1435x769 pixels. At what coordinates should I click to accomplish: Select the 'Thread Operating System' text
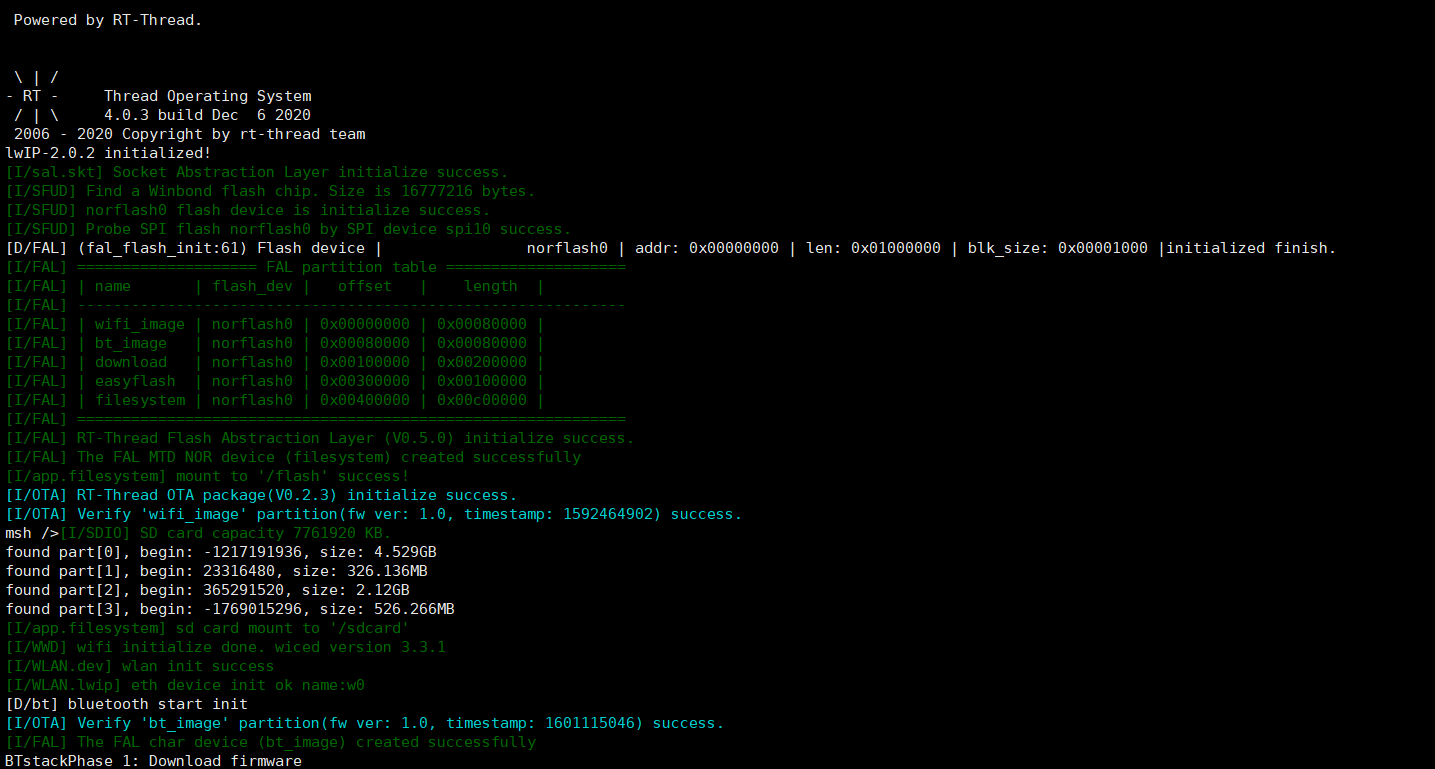coord(208,96)
